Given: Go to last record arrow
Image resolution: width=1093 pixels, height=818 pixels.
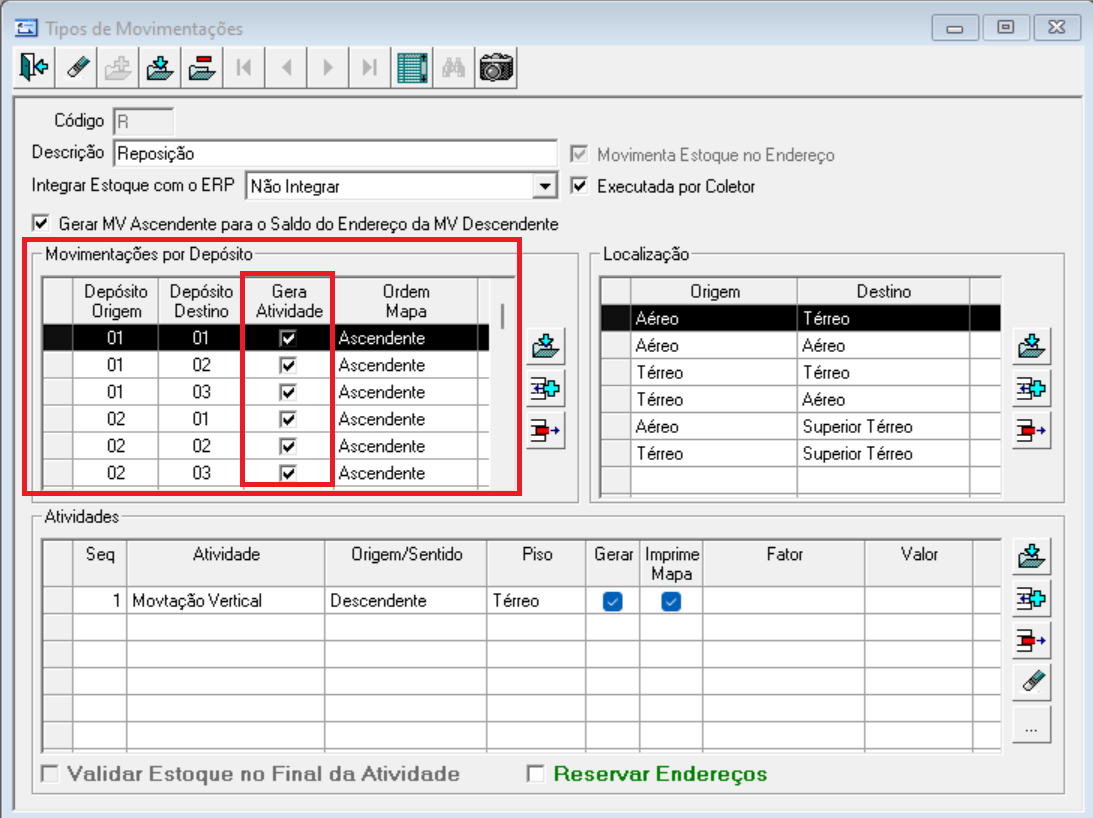Looking at the screenshot, I should 369,68.
